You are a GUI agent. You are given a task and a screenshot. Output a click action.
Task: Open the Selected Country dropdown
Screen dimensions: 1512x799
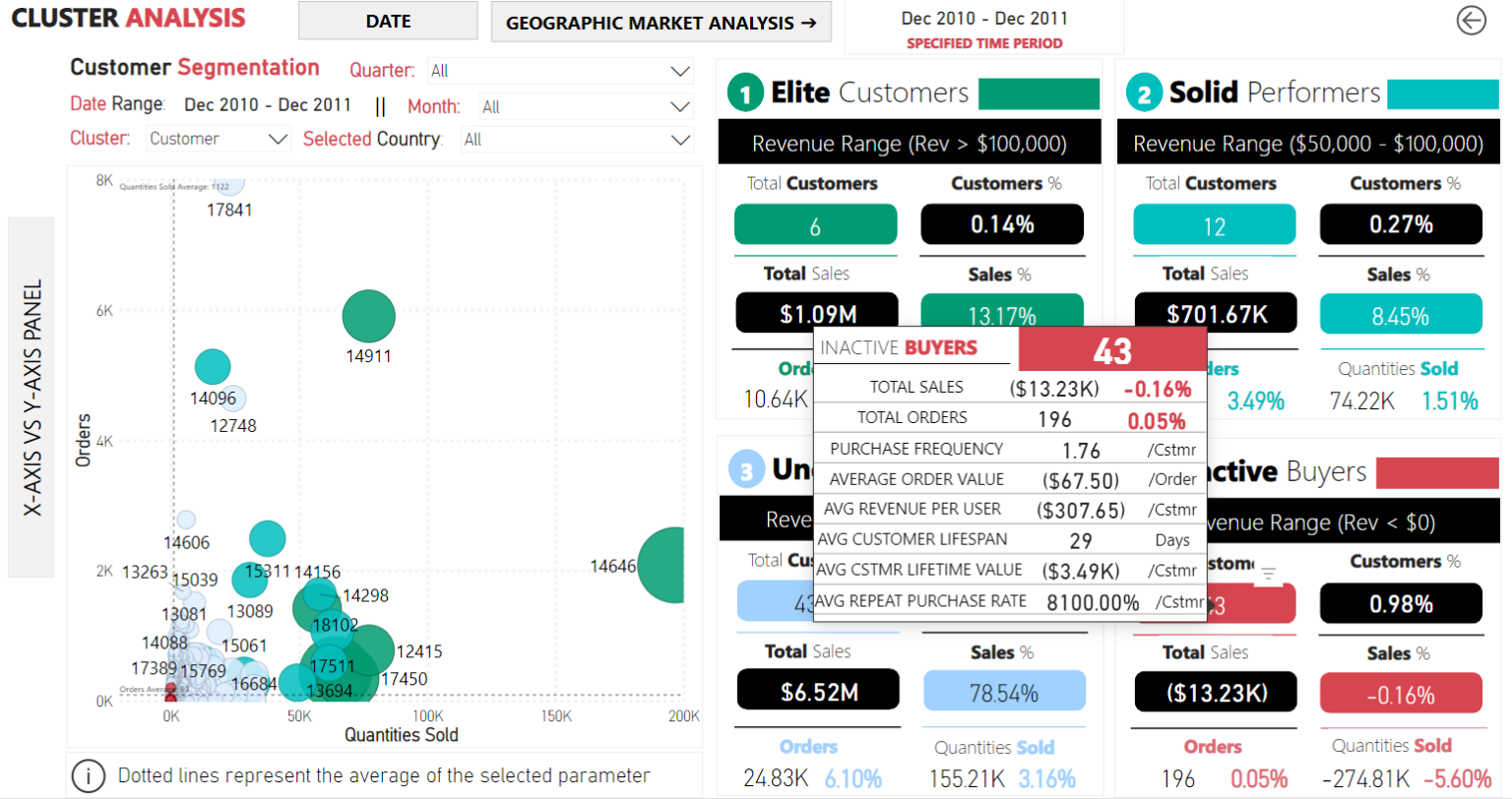coord(578,139)
